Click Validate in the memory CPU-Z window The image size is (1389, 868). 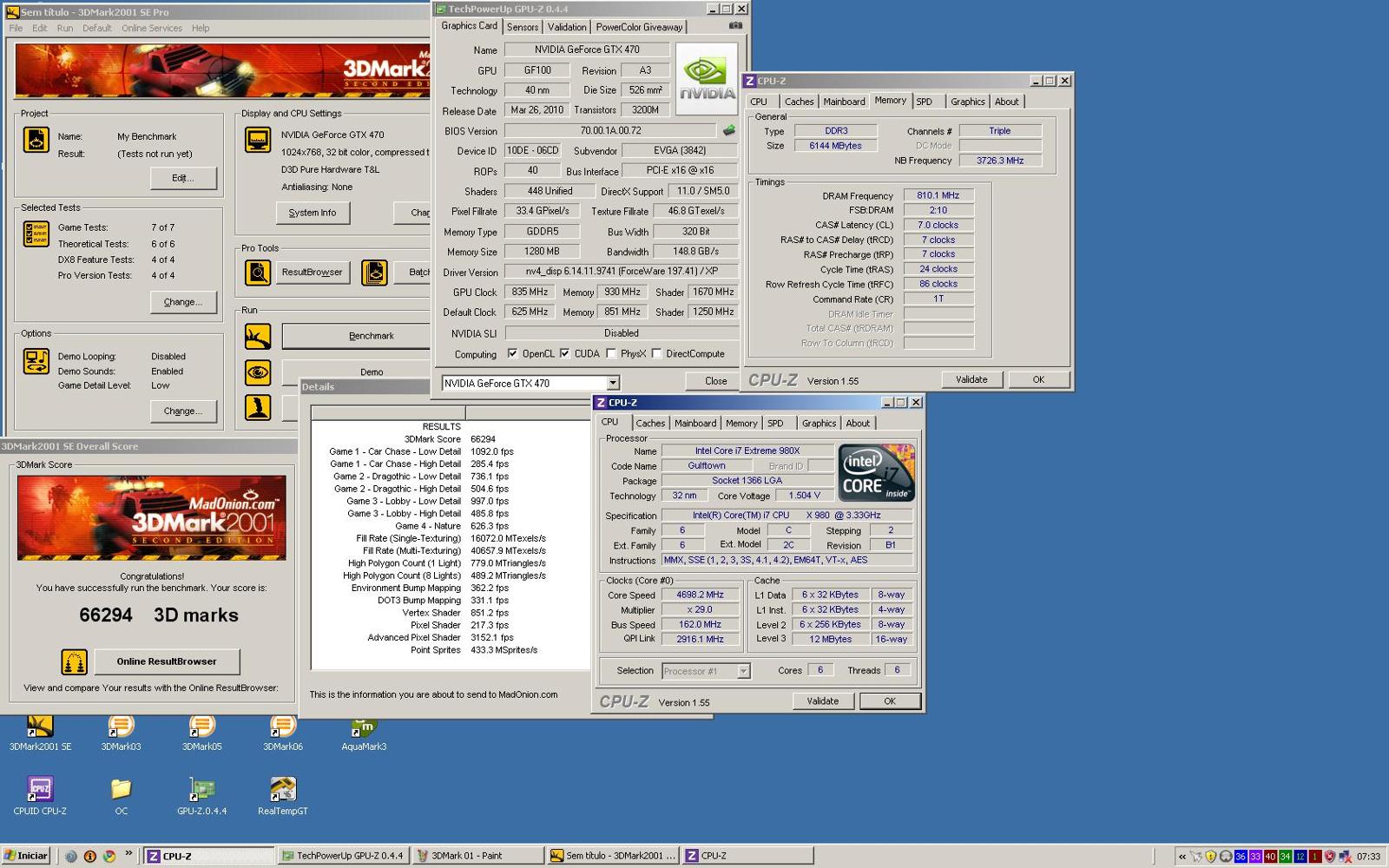tap(971, 379)
